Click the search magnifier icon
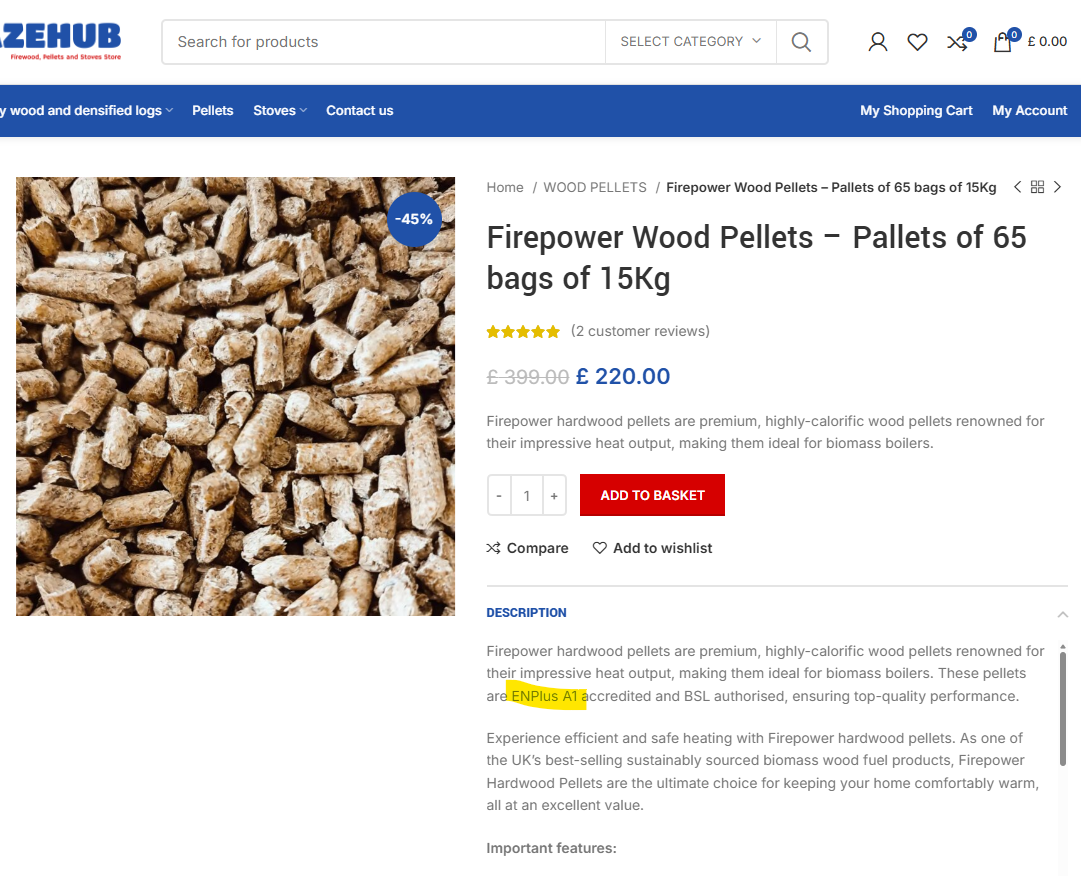 click(801, 42)
